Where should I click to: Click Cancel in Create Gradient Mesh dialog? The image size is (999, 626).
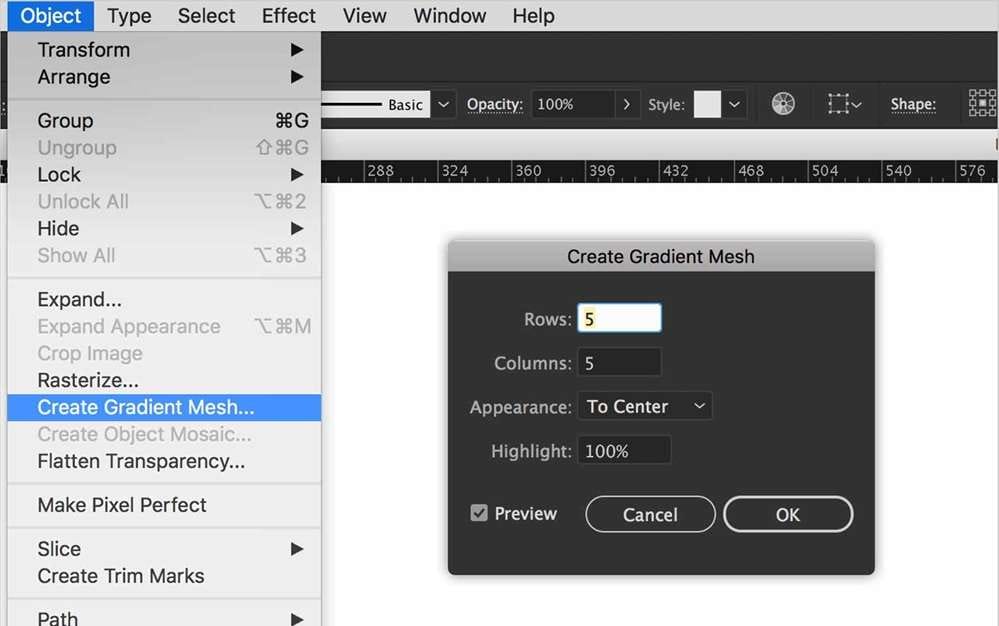(x=650, y=514)
